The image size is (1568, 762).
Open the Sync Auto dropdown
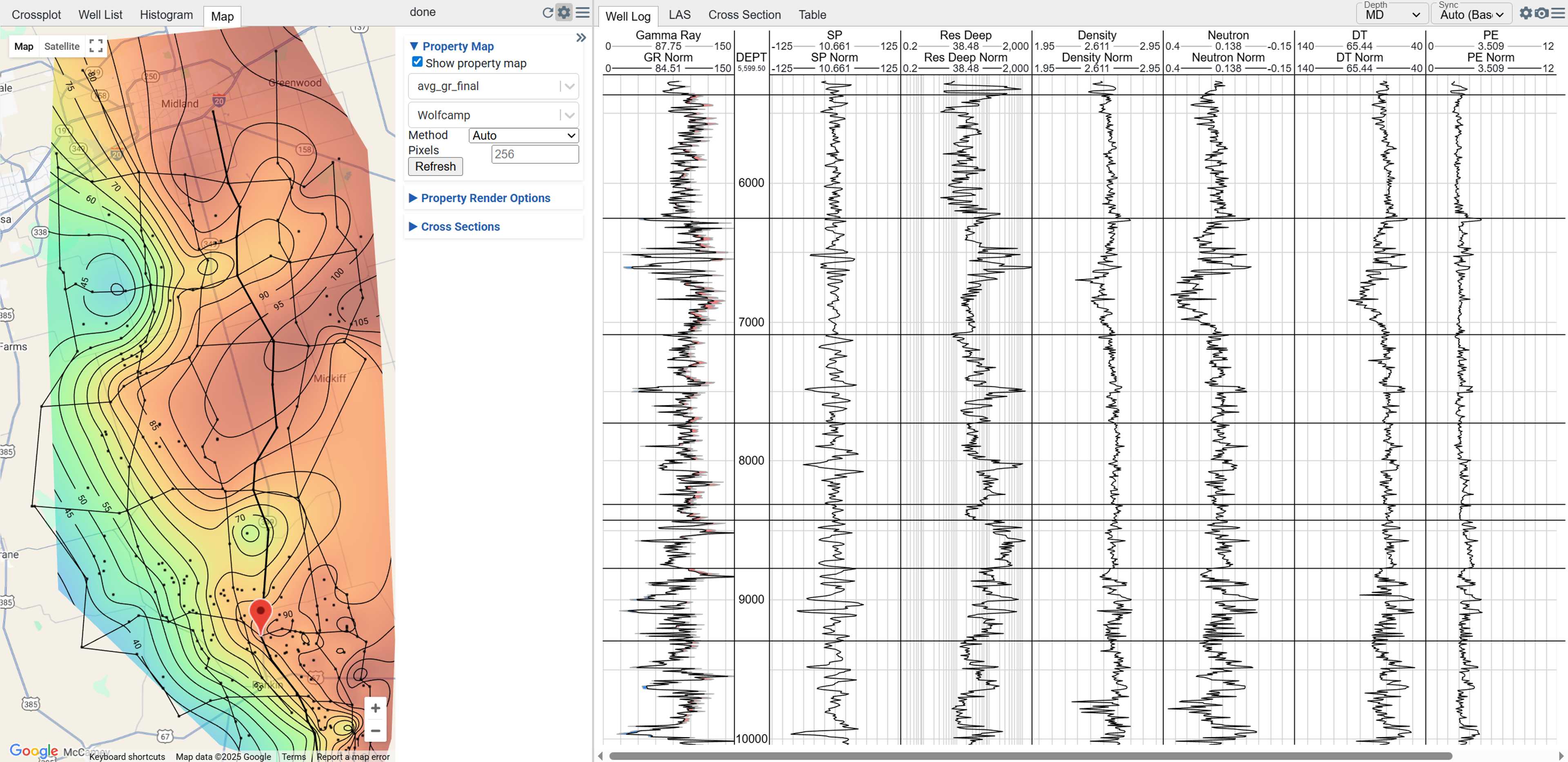tap(1471, 15)
